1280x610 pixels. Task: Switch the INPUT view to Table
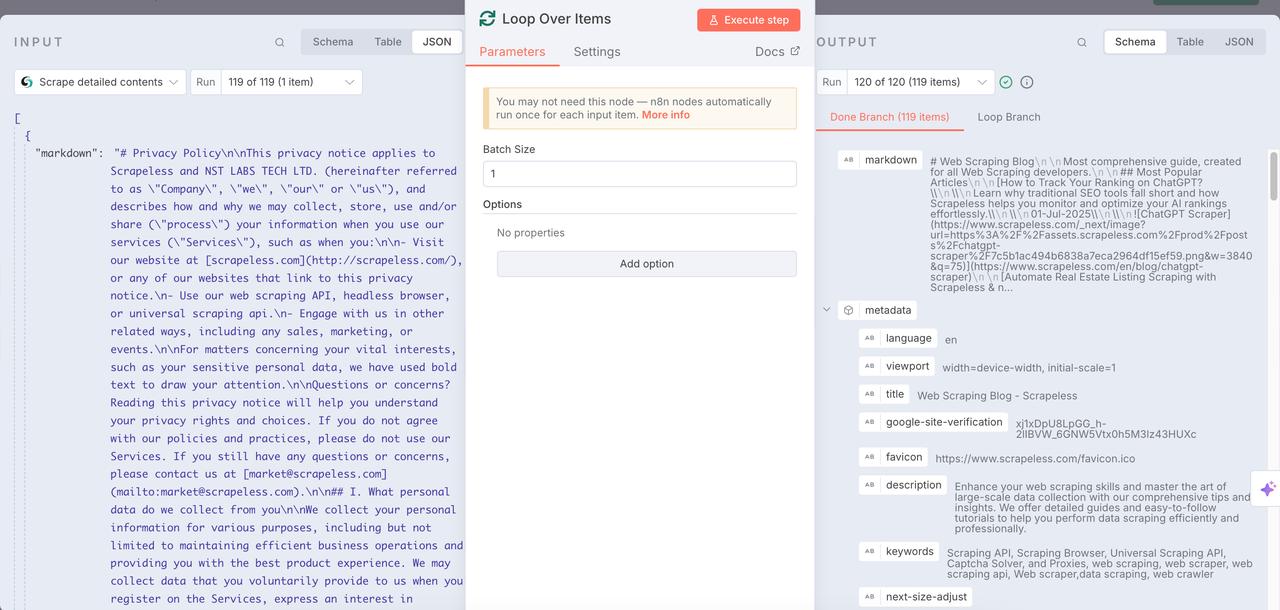(x=388, y=42)
